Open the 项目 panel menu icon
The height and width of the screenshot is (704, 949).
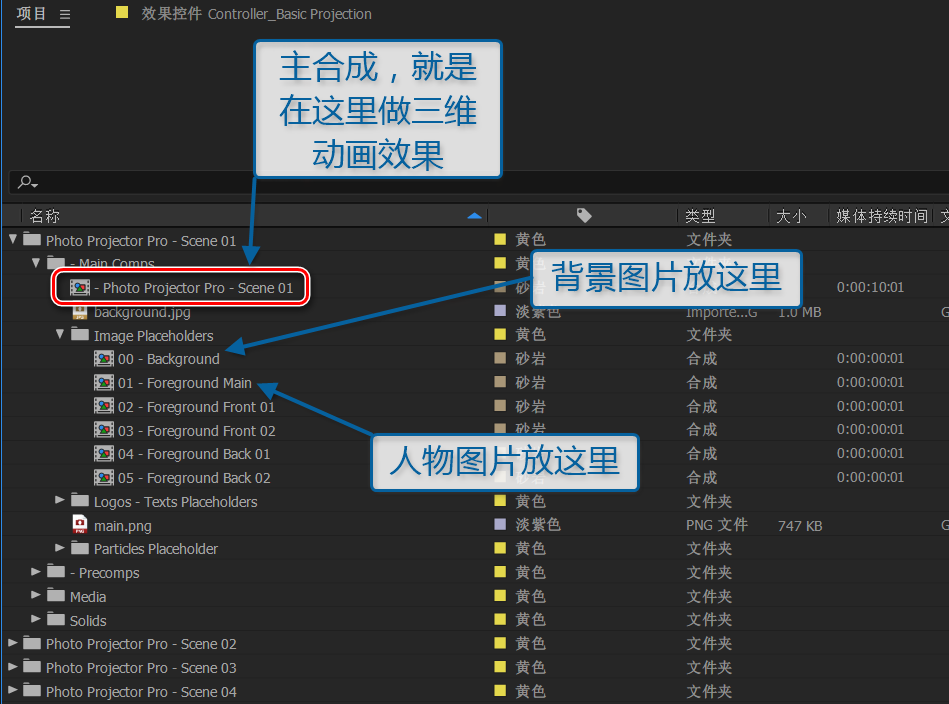point(65,14)
